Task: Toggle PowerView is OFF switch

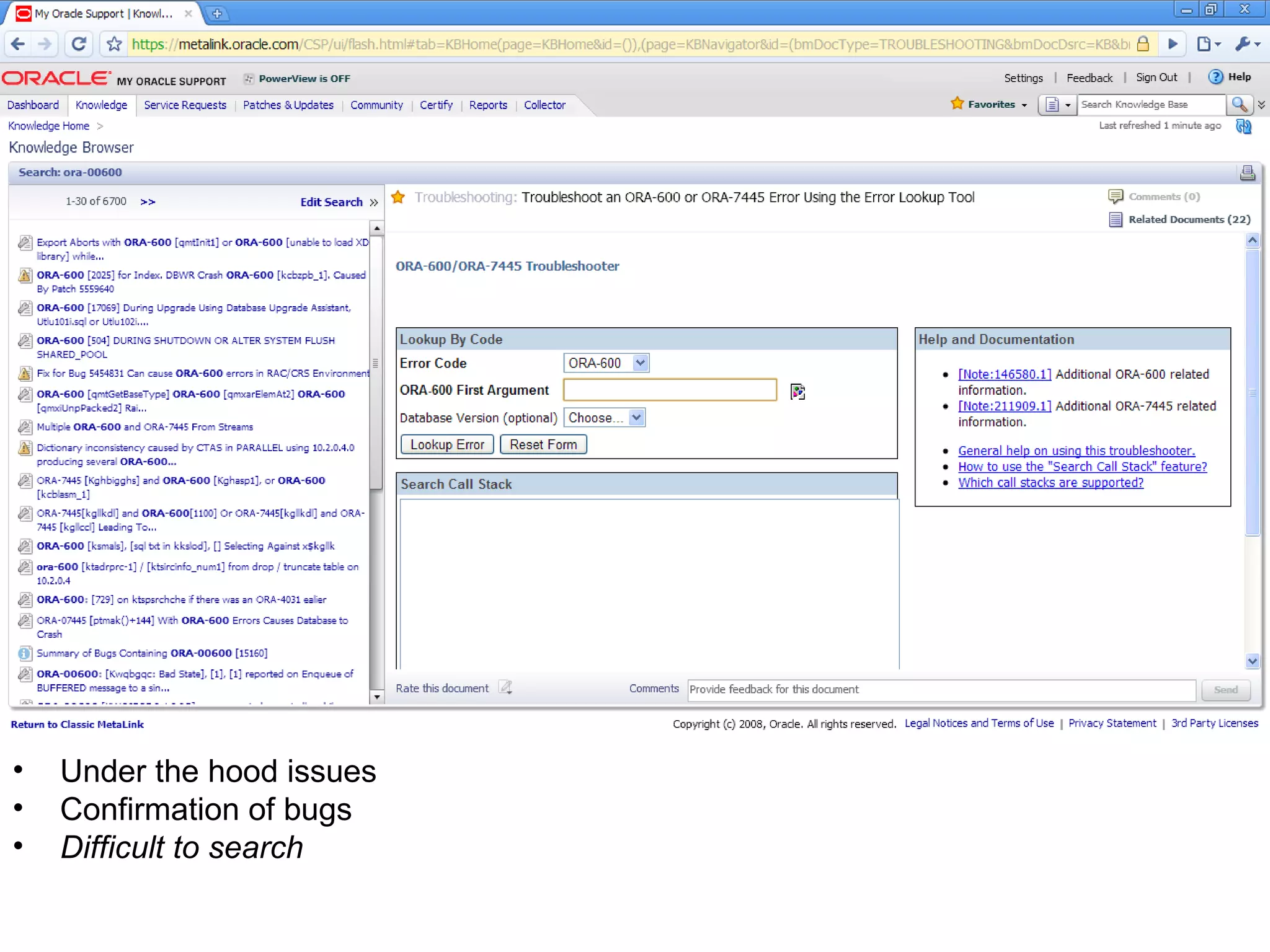Action: [297, 79]
